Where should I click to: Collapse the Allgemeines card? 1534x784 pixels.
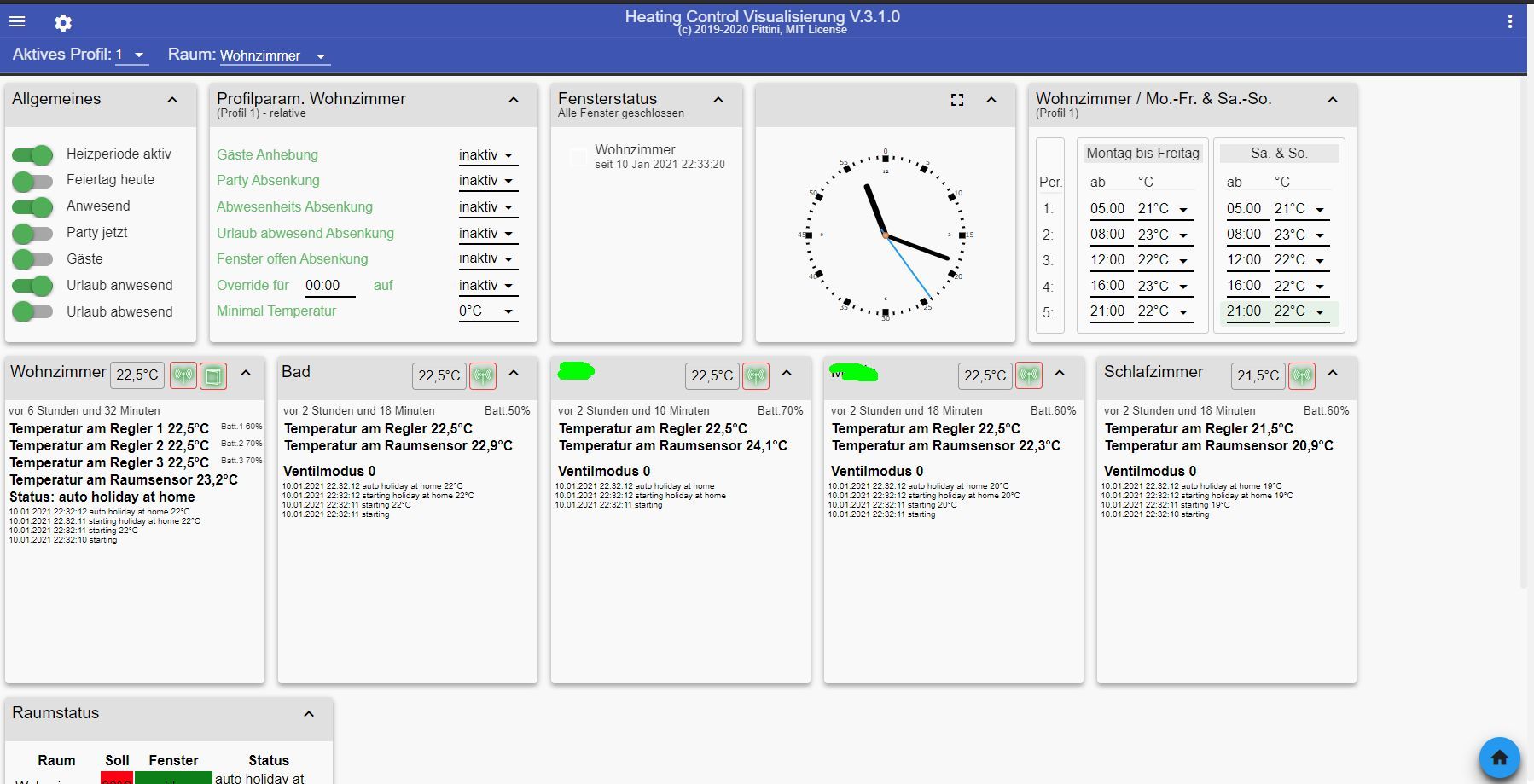click(x=172, y=100)
